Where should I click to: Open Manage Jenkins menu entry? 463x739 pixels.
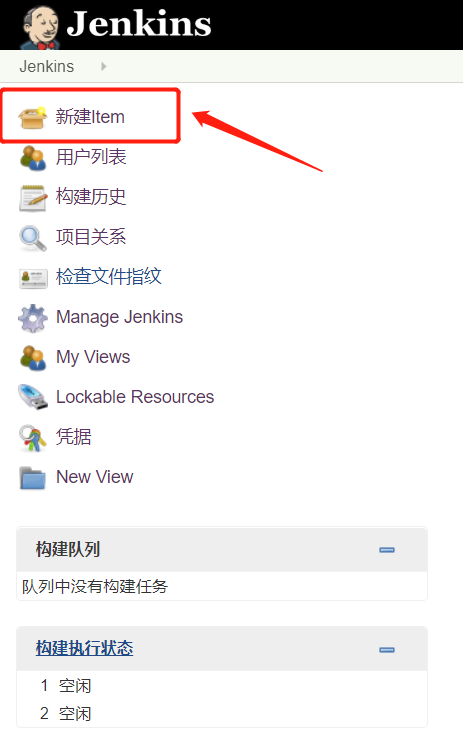[119, 317]
